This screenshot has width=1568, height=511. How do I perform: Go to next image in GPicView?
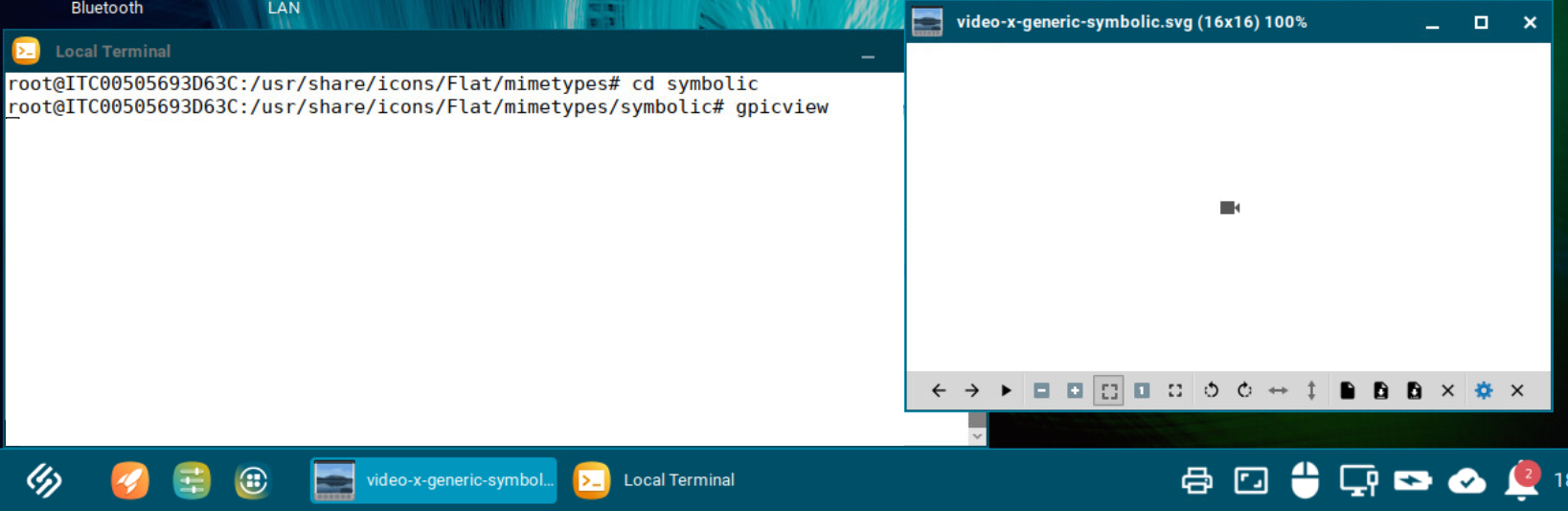click(972, 390)
